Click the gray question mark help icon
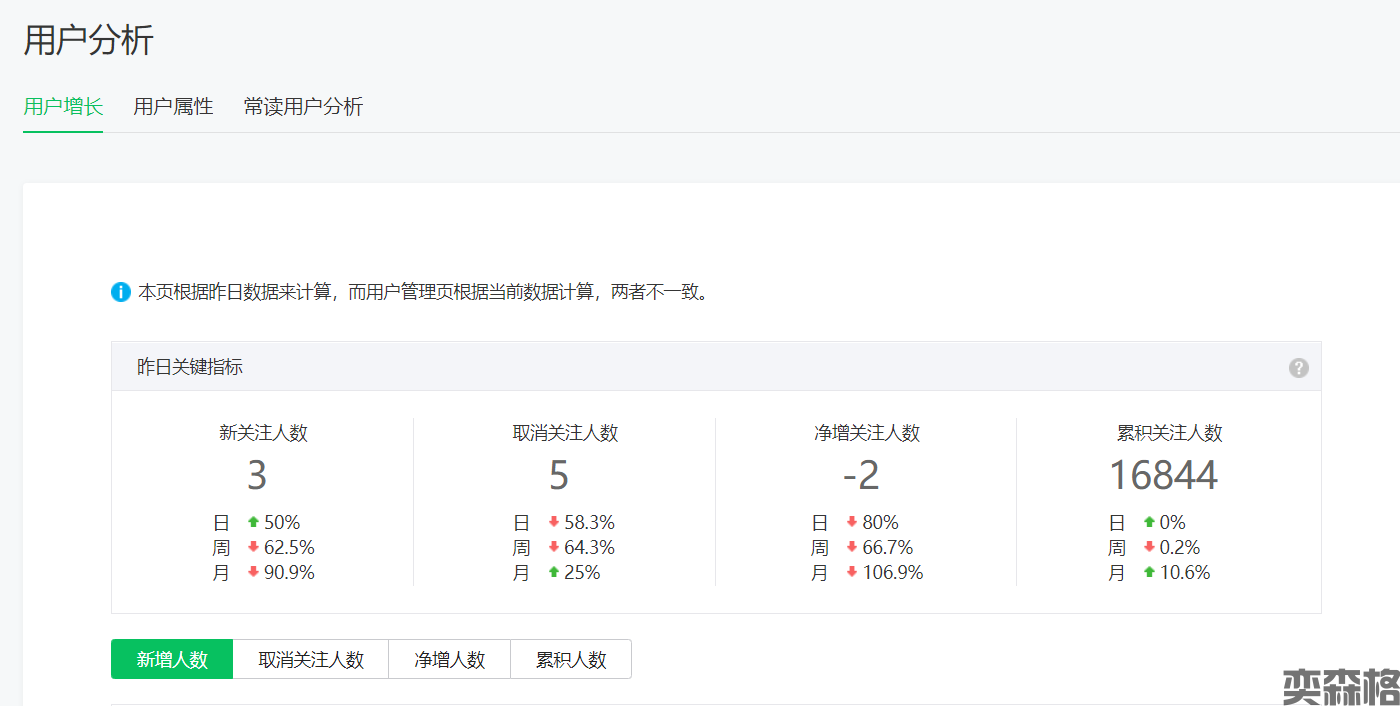 pyautogui.click(x=1298, y=368)
